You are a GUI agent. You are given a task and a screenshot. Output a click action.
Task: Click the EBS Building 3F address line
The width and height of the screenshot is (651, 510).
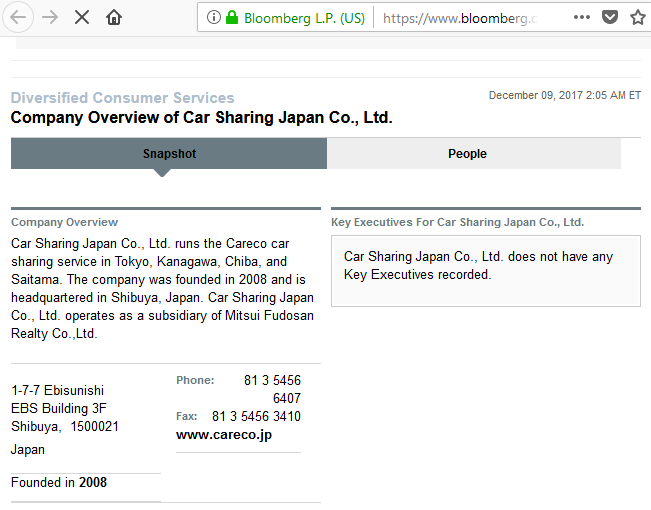tap(59, 409)
